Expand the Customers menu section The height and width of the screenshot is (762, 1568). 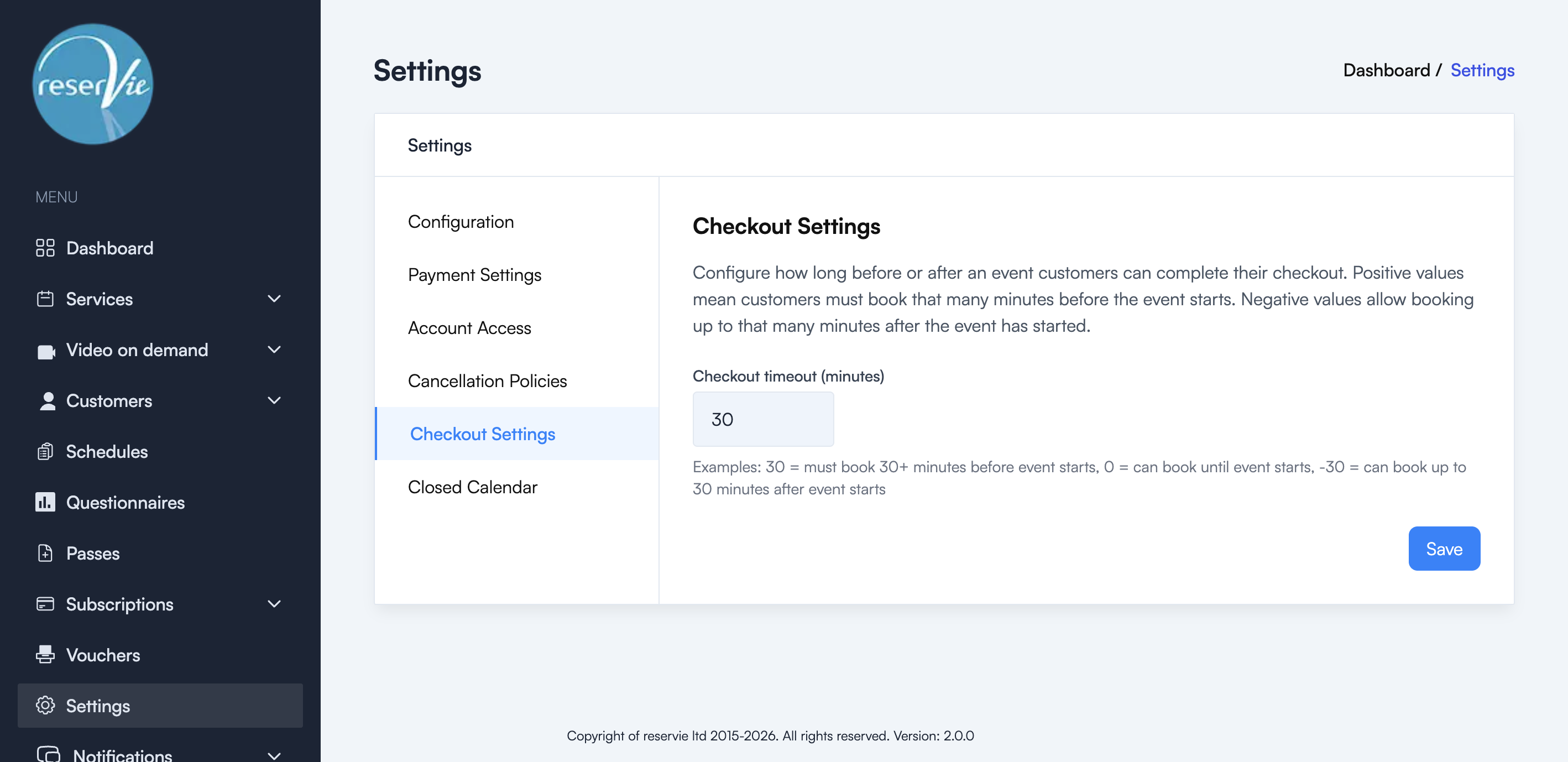274,400
